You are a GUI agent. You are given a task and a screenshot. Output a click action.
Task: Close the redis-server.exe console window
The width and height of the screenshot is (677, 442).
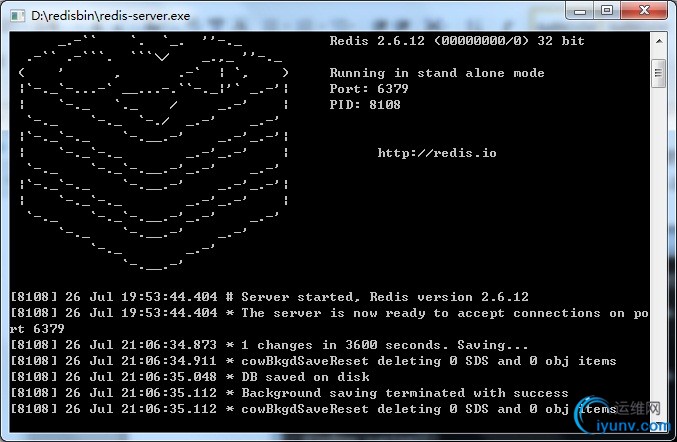(x=644, y=10)
